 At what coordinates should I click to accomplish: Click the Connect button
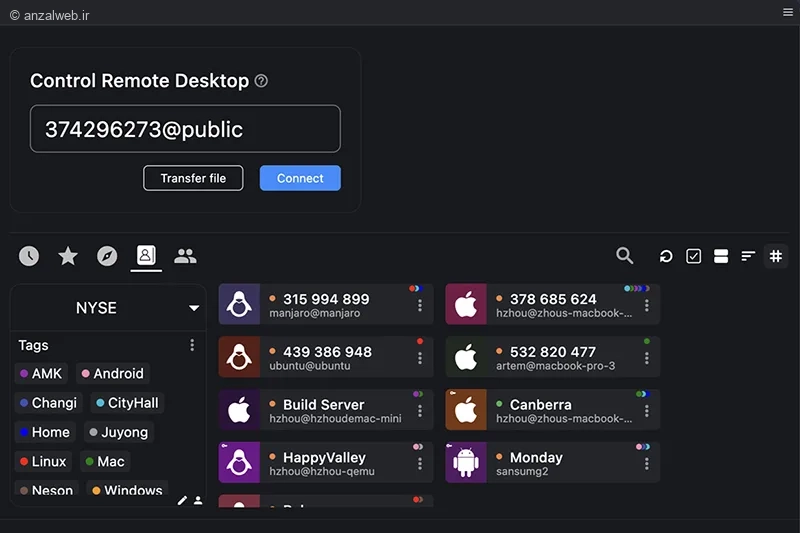[300, 178]
